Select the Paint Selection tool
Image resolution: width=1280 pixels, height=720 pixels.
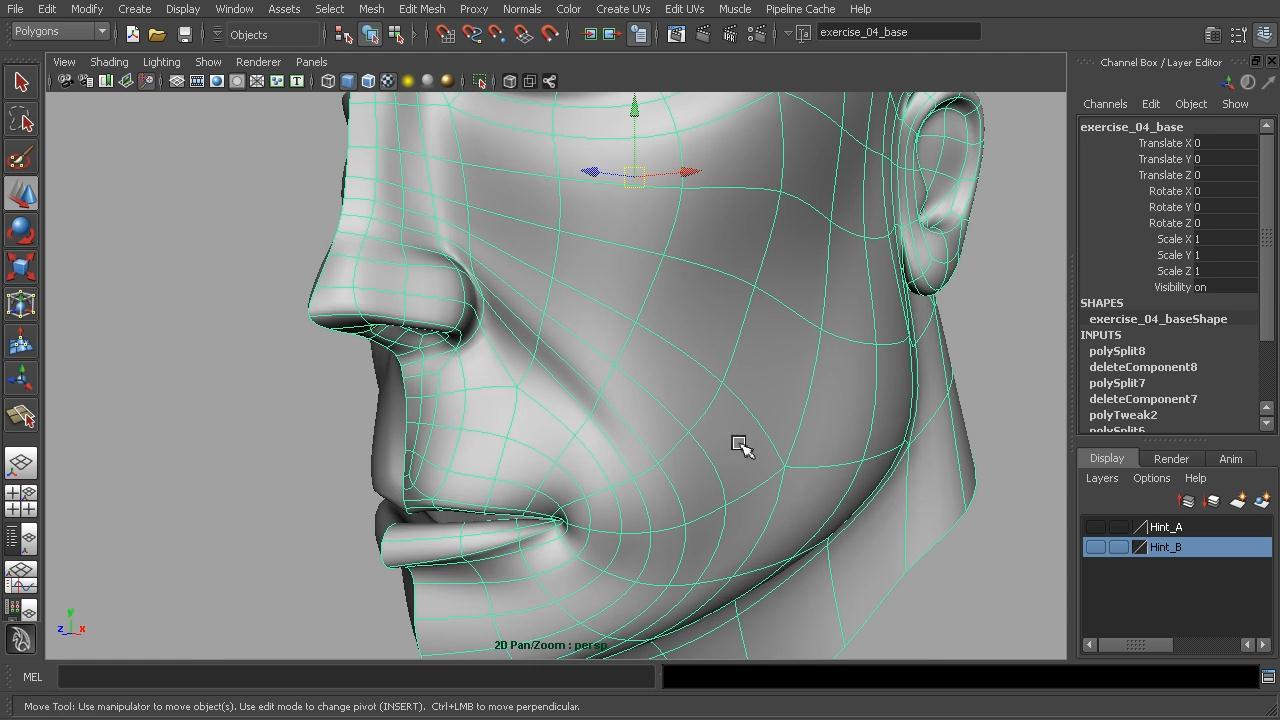click(21, 159)
